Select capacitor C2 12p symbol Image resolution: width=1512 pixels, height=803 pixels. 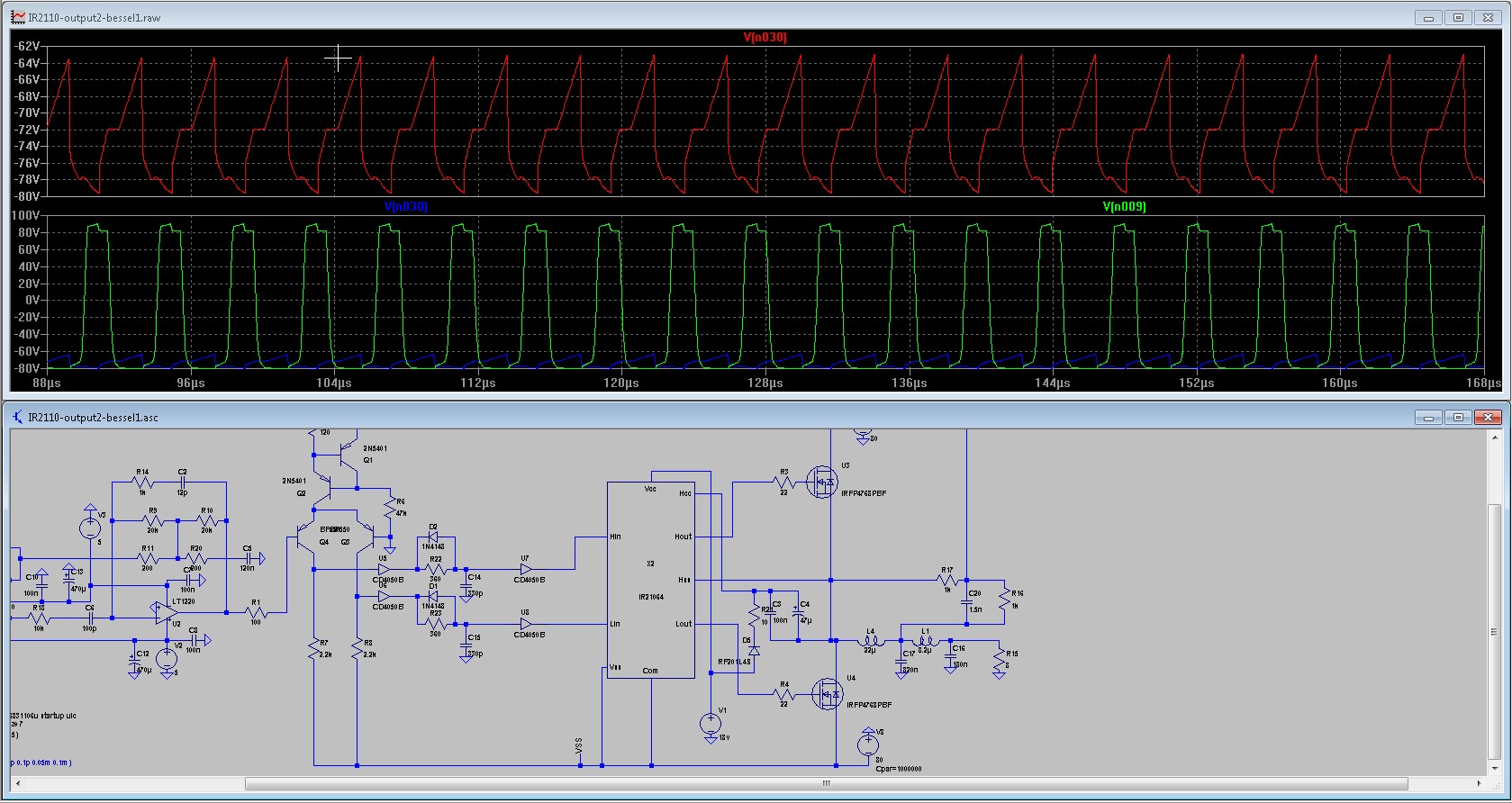click(x=182, y=483)
